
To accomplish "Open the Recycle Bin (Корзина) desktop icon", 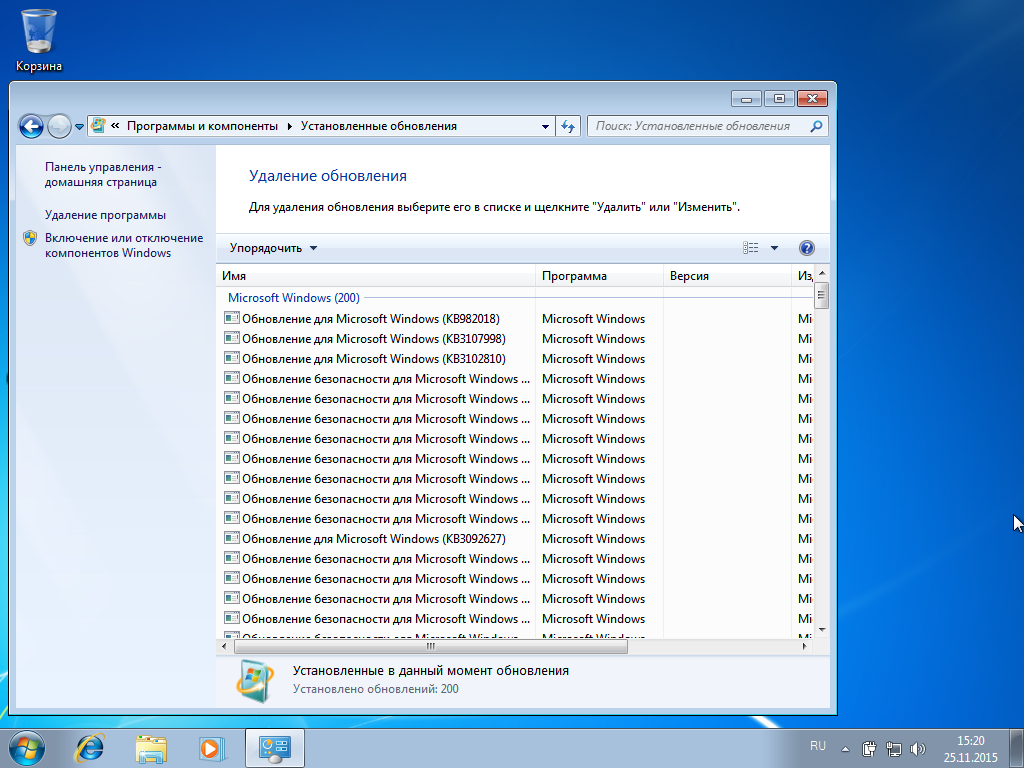I will tap(39, 40).
